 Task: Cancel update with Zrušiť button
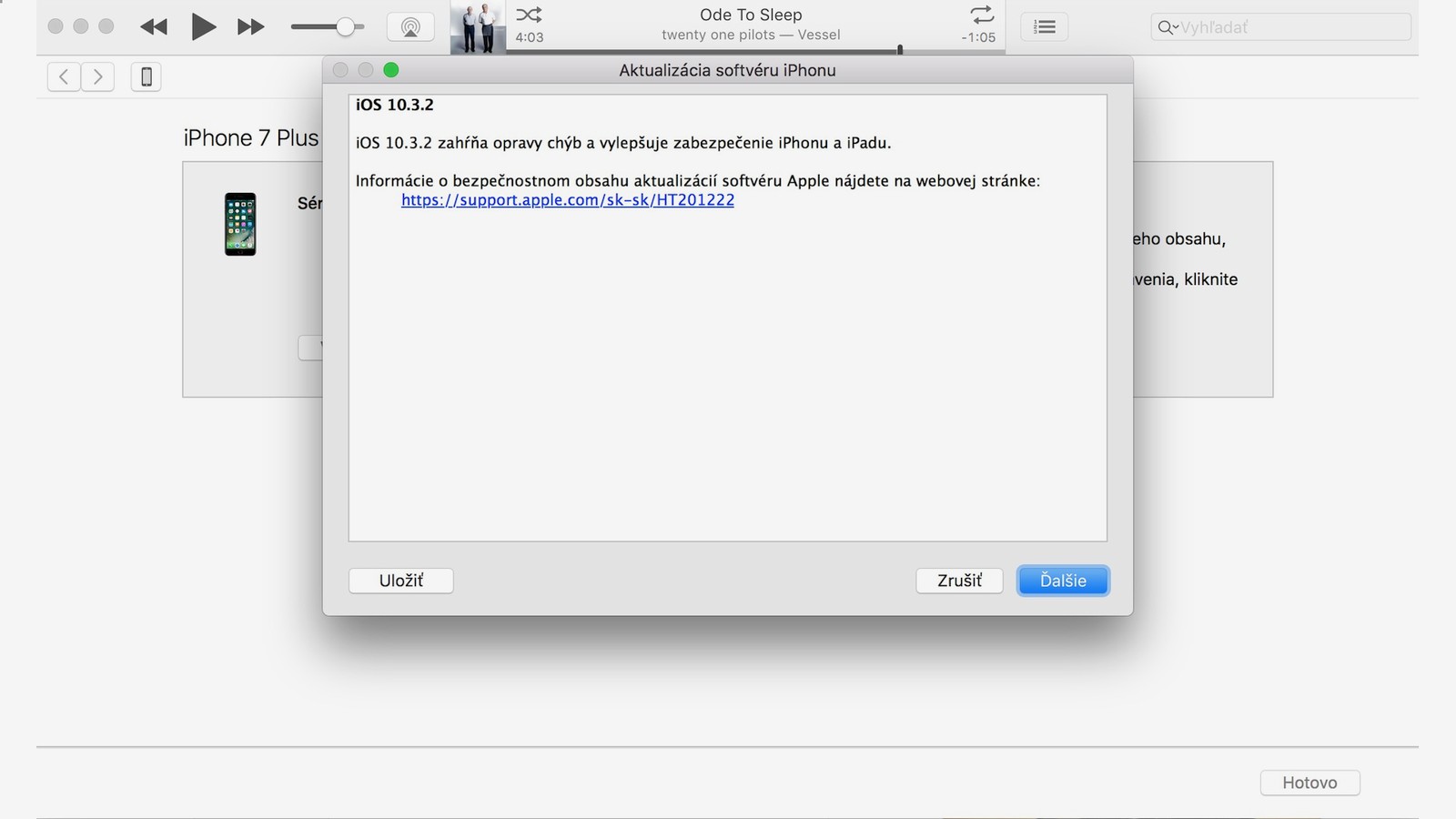959,581
